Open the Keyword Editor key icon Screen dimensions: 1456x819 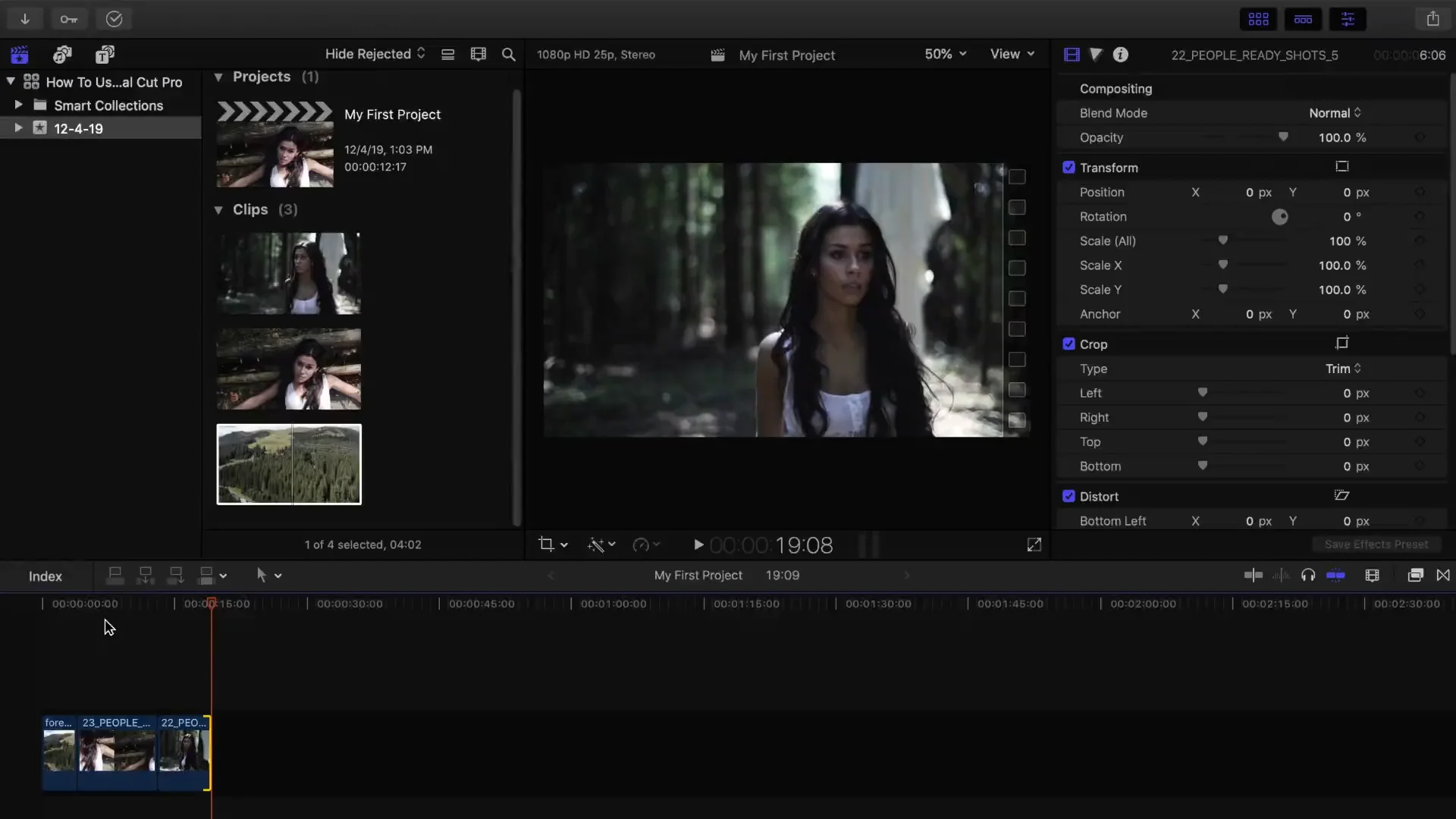click(69, 19)
